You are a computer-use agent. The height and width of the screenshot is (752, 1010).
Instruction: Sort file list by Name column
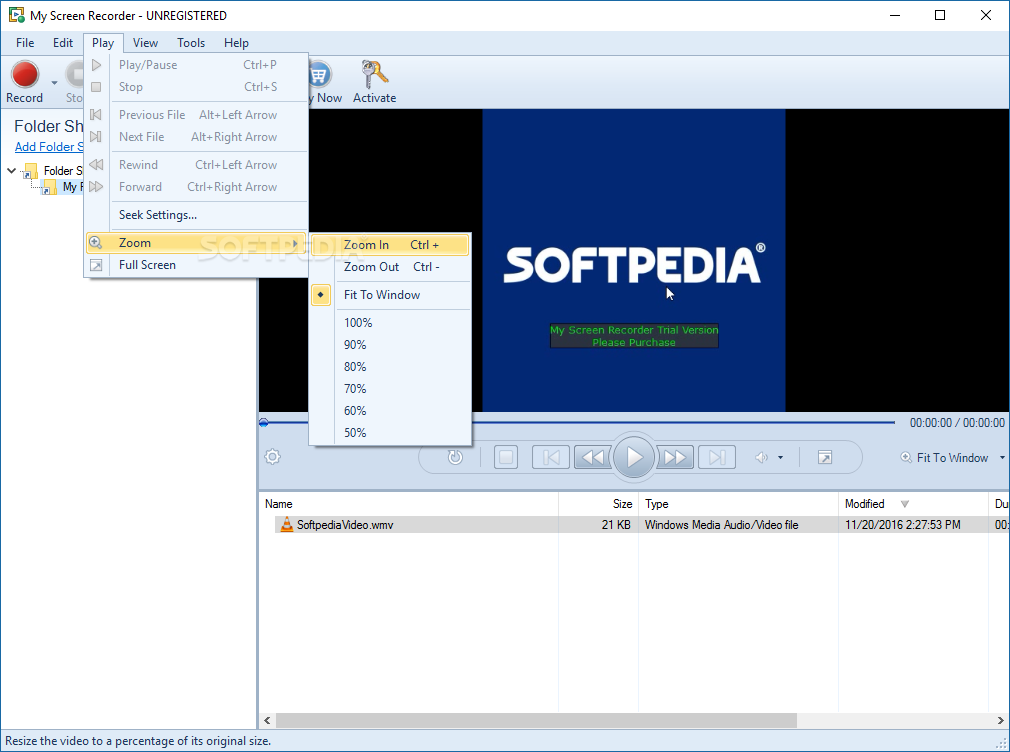[x=408, y=504]
